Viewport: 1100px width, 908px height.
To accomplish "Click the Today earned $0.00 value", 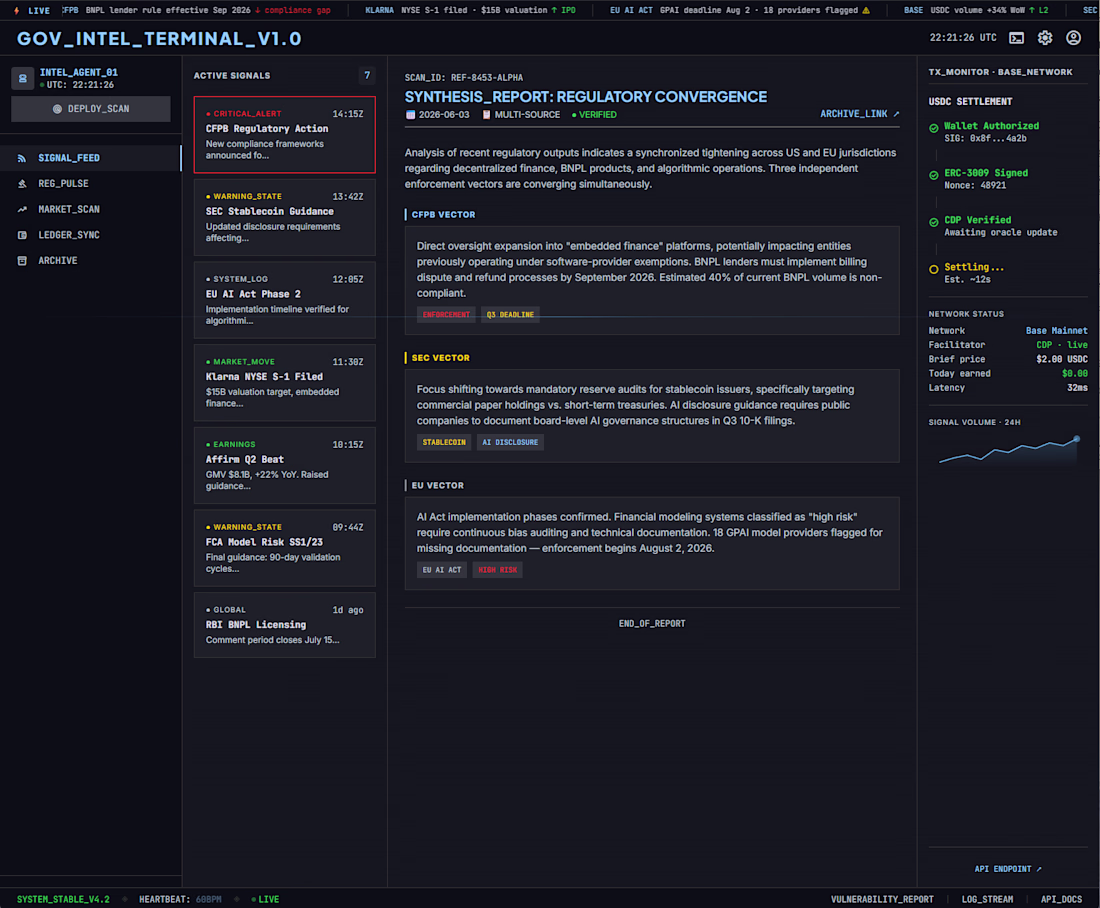I will 1075,374.
